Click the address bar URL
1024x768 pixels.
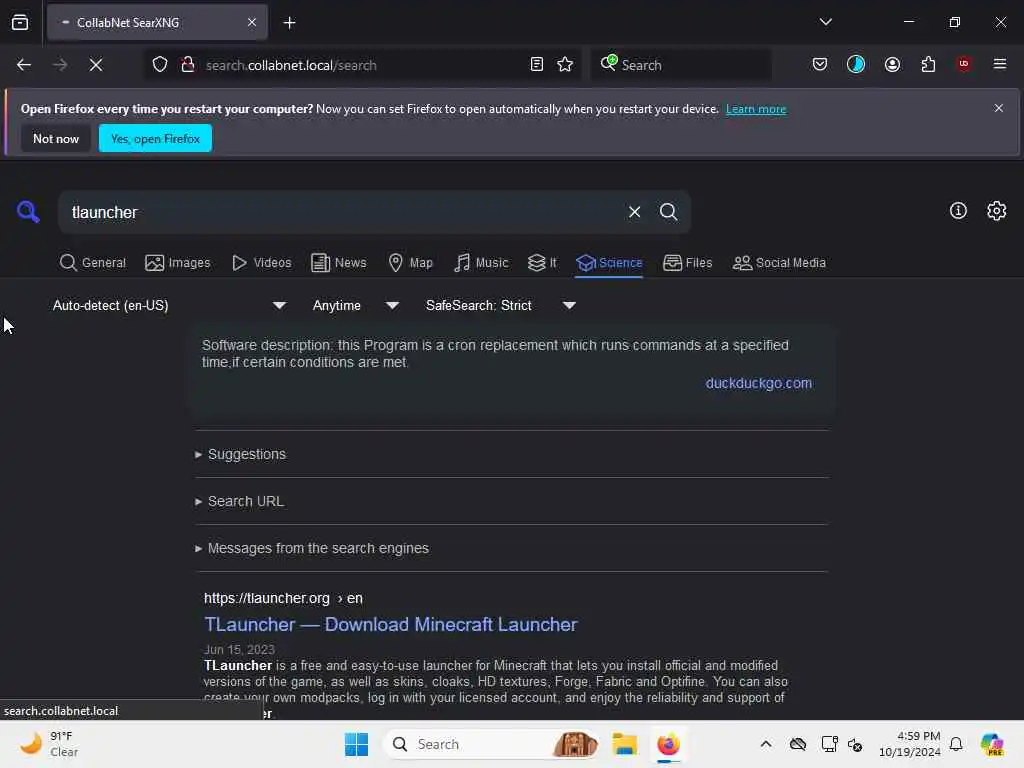click(x=291, y=65)
